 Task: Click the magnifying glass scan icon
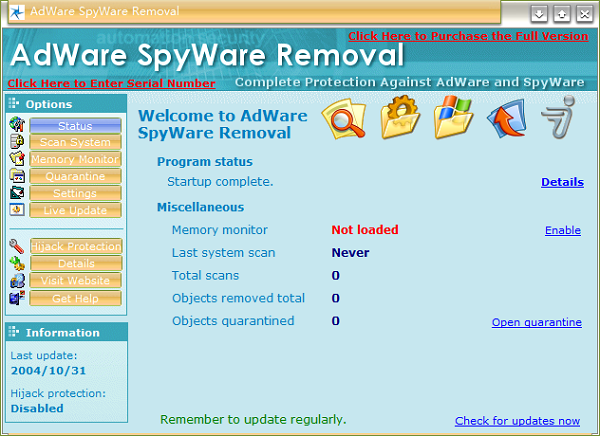pyautogui.click(x=341, y=121)
